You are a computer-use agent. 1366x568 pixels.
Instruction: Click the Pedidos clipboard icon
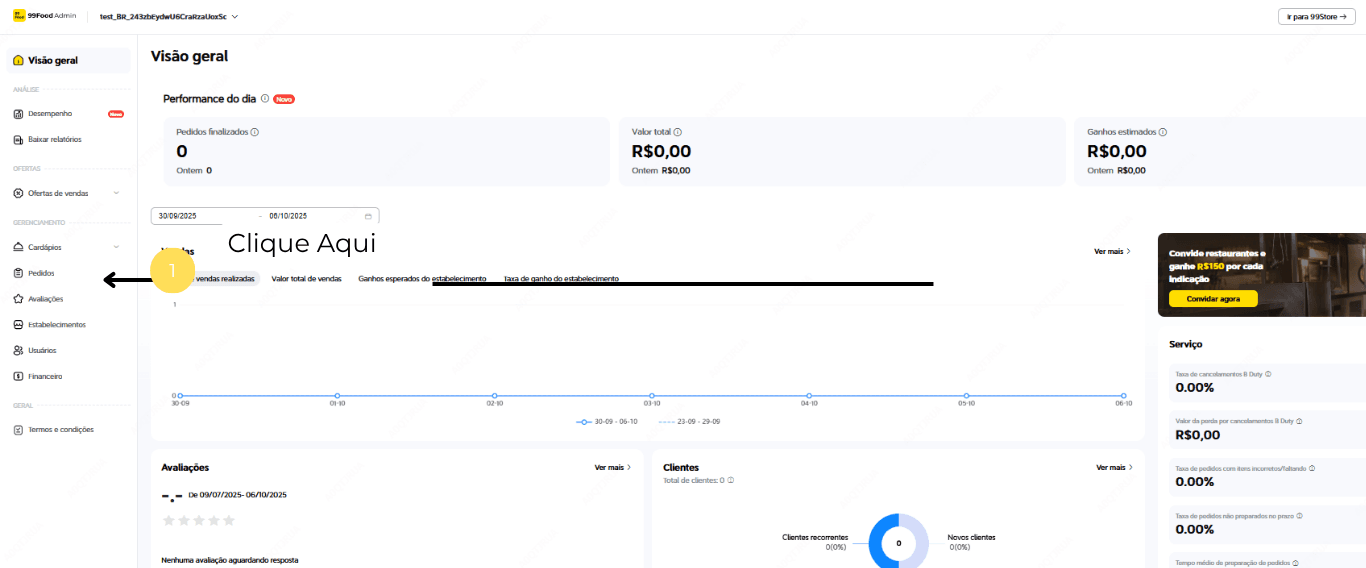[x=18, y=273]
